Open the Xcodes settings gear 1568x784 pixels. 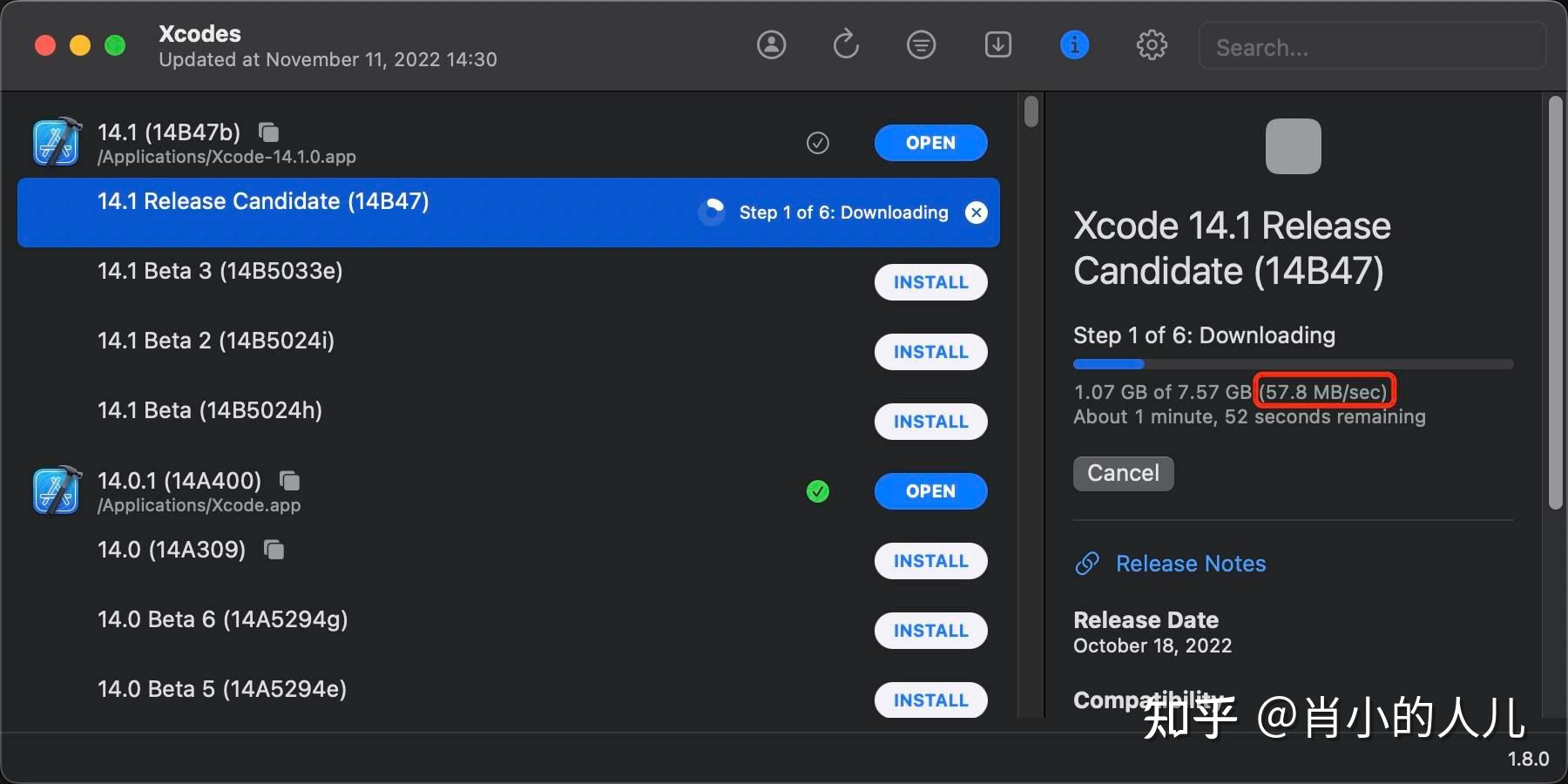coord(1152,44)
